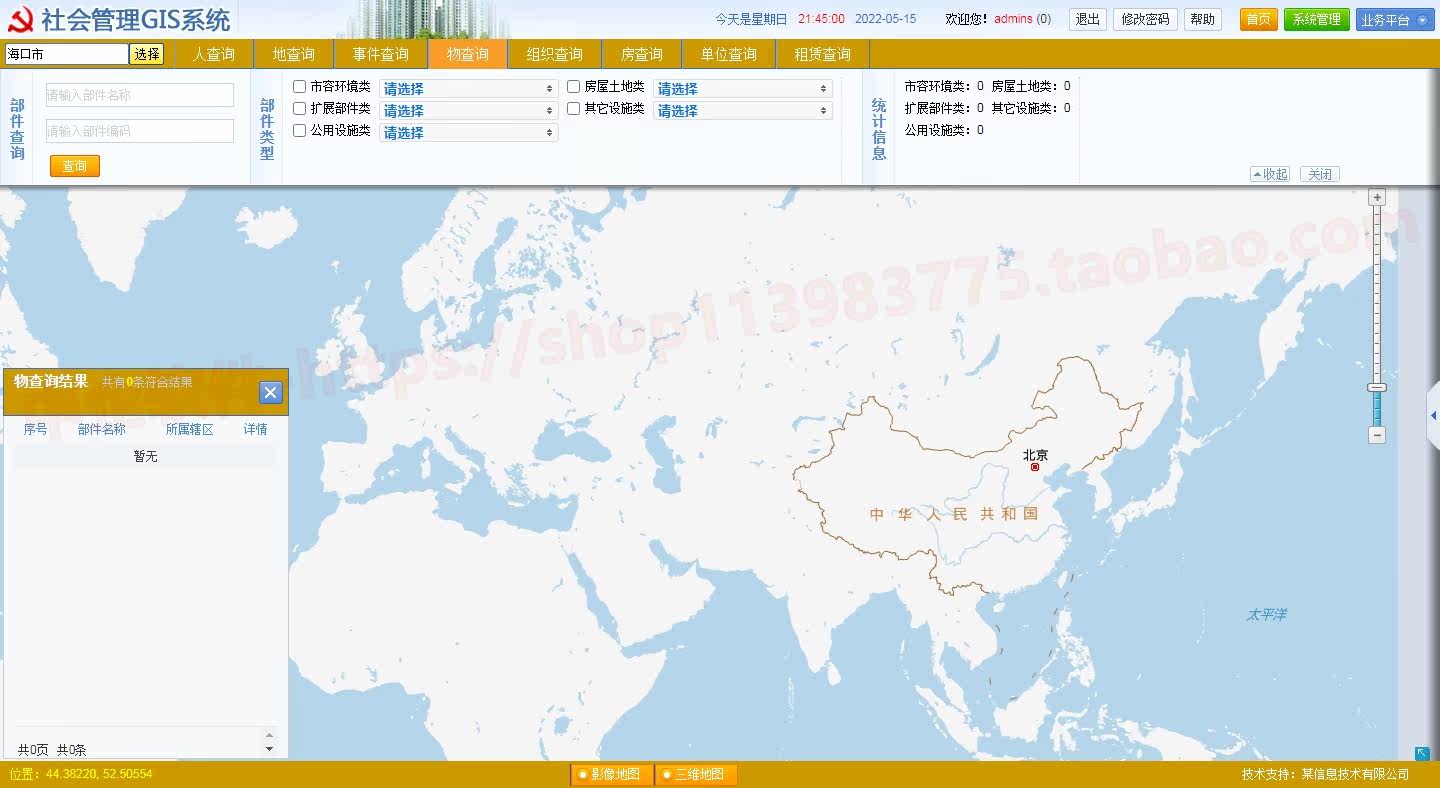This screenshot has width=1440, height=788.
Task: Select the 物查询 tab
Action: 468,54
